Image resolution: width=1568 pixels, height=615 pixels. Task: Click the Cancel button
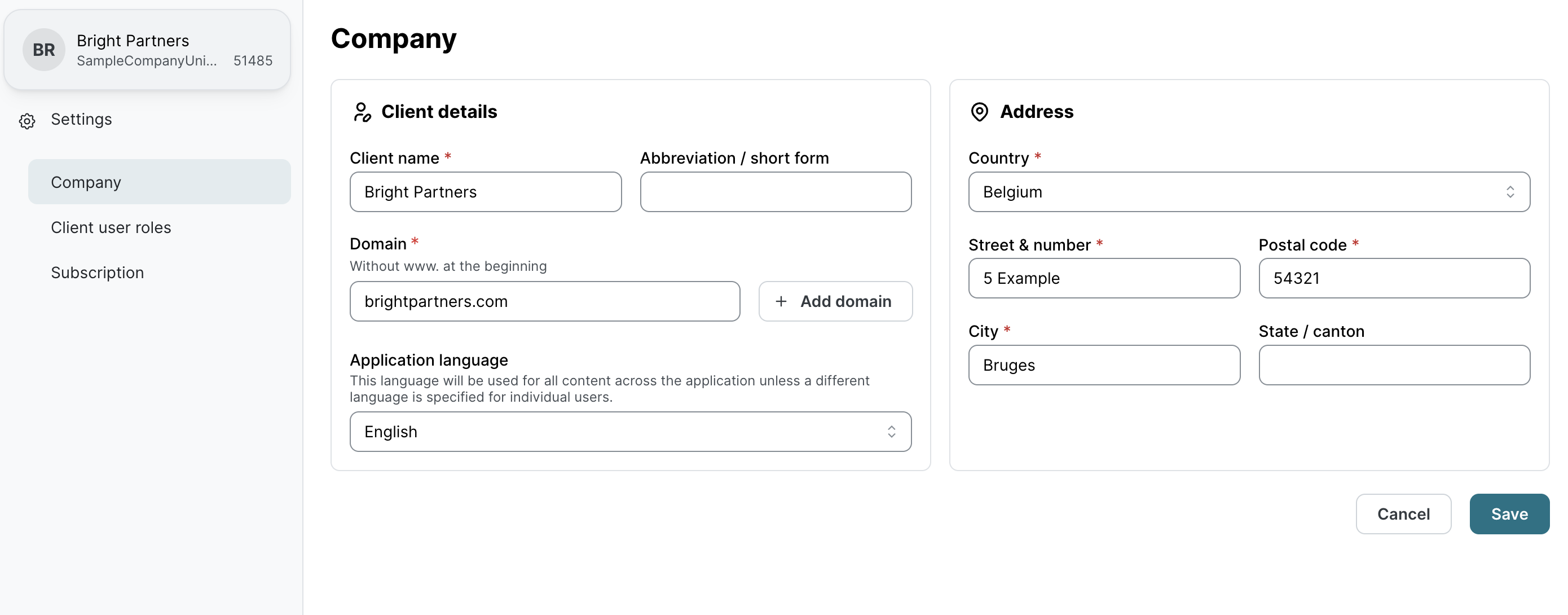pyautogui.click(x=1403, y=514)
